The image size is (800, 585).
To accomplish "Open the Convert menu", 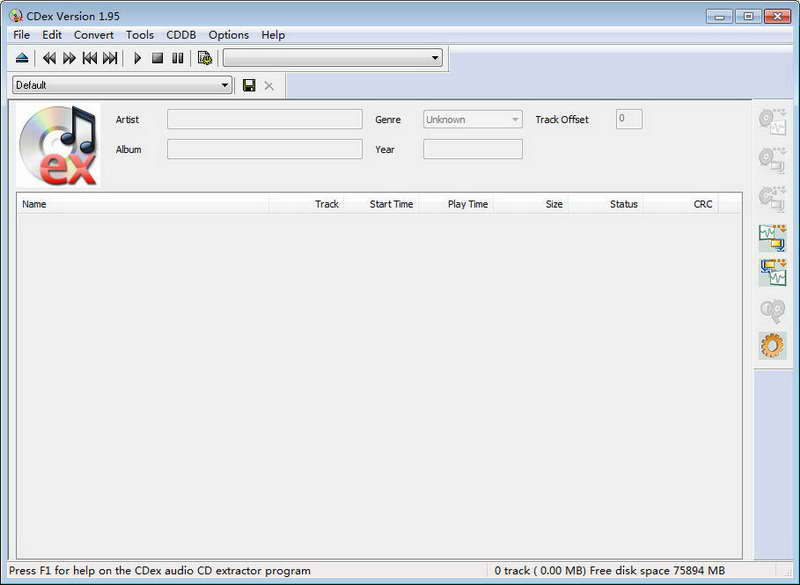I will point(94,35).
